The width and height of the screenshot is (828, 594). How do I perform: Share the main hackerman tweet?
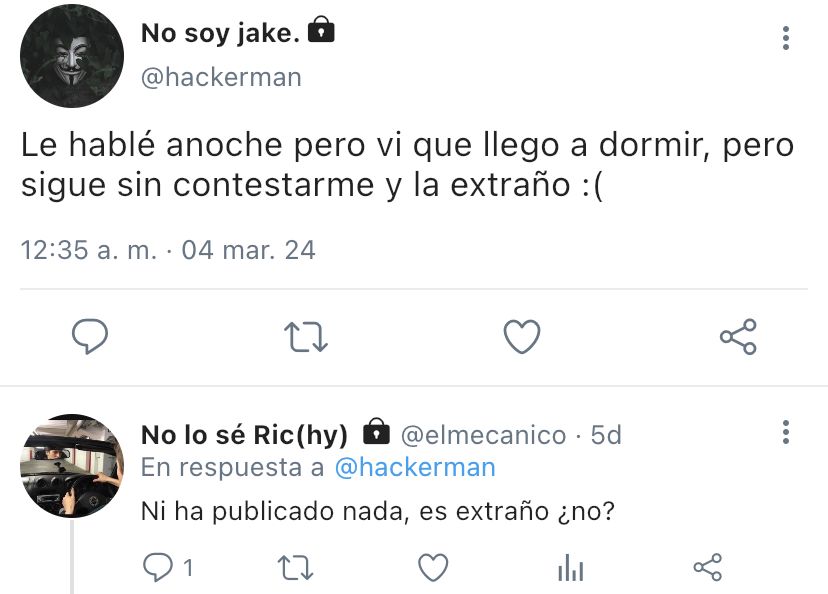738,336
